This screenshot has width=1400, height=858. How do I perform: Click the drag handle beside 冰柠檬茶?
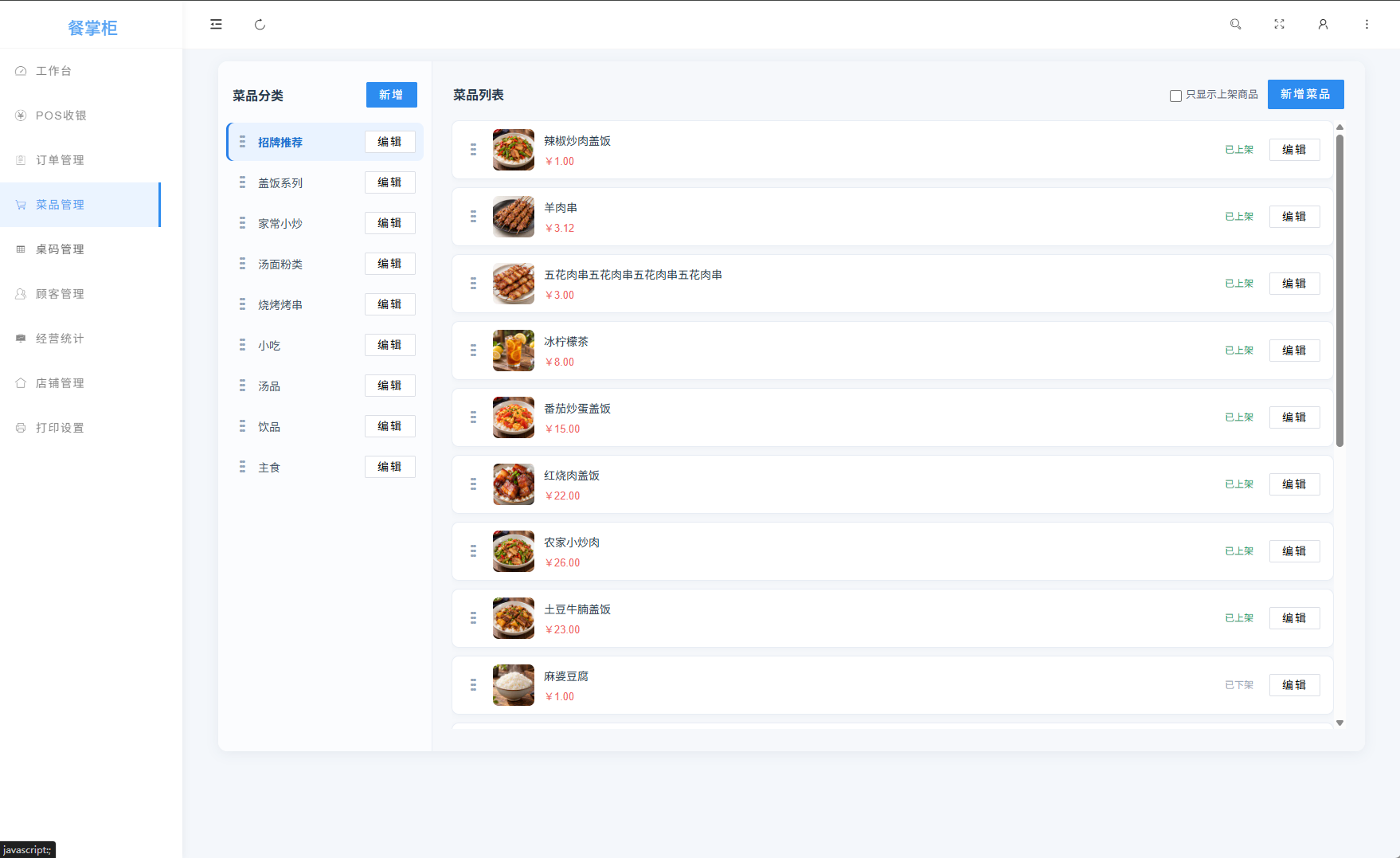pyautogui.click(x=473, y=351)
